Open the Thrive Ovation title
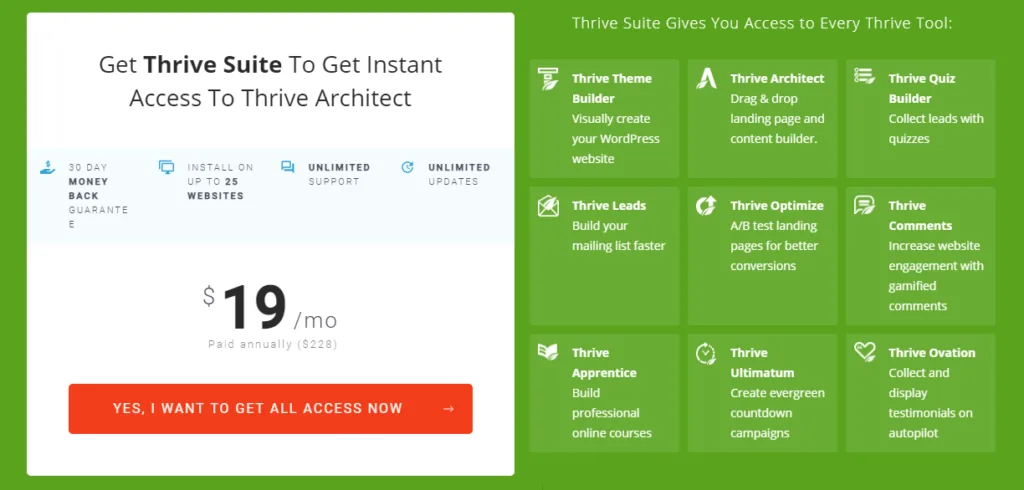Screen dimensions: 1024x490 coord(931,353)
